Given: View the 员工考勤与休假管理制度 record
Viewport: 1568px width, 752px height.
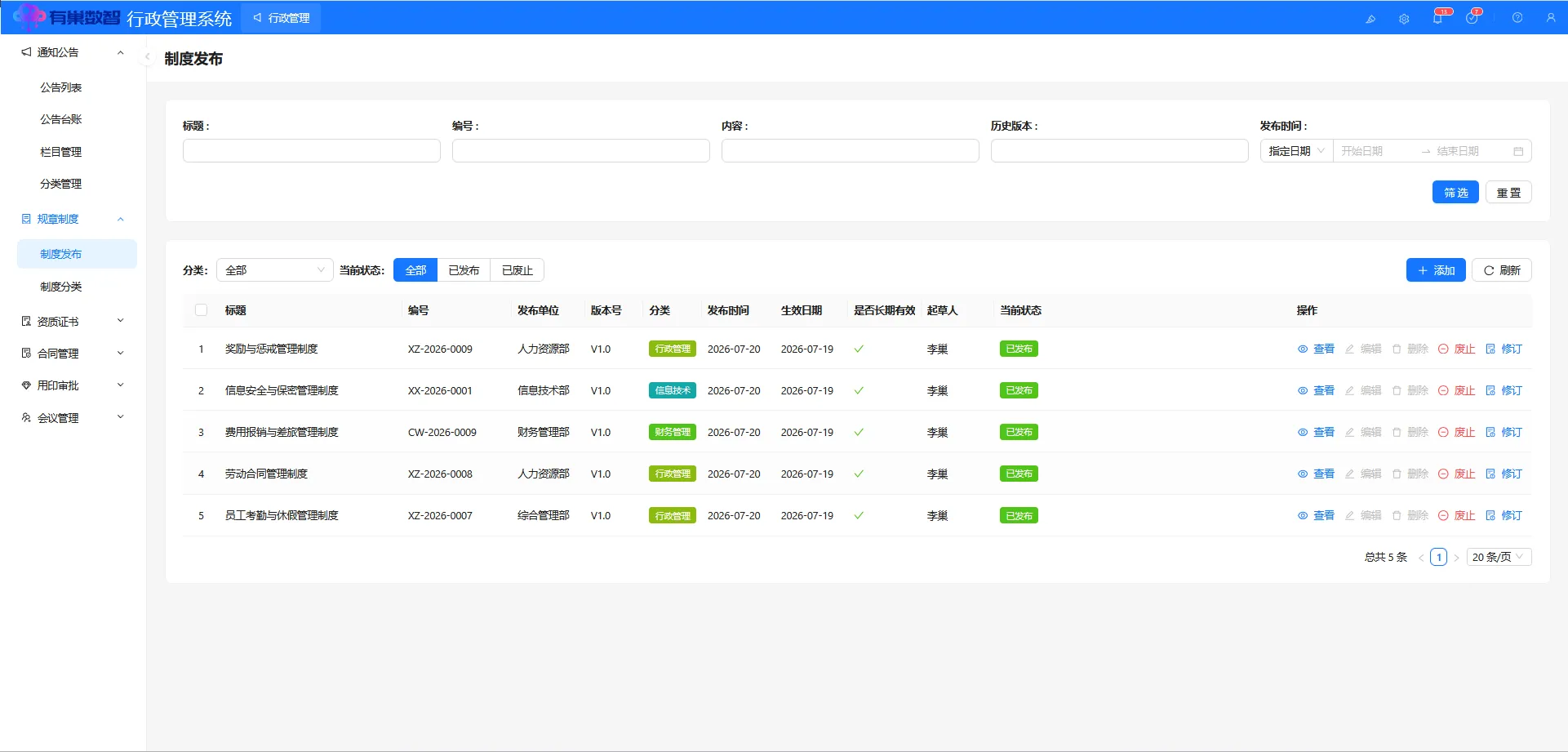Looking at the screenshot, I should (1316, 515).
